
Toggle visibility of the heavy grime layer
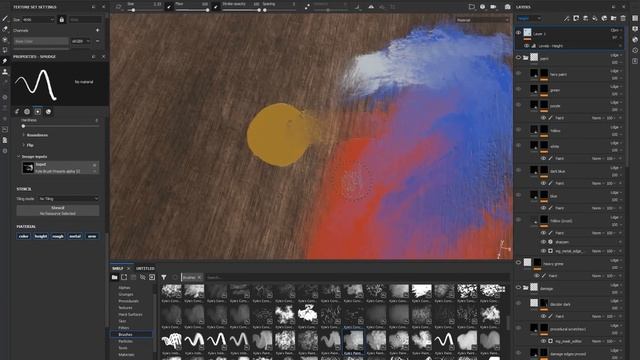[x=518, y=262]
